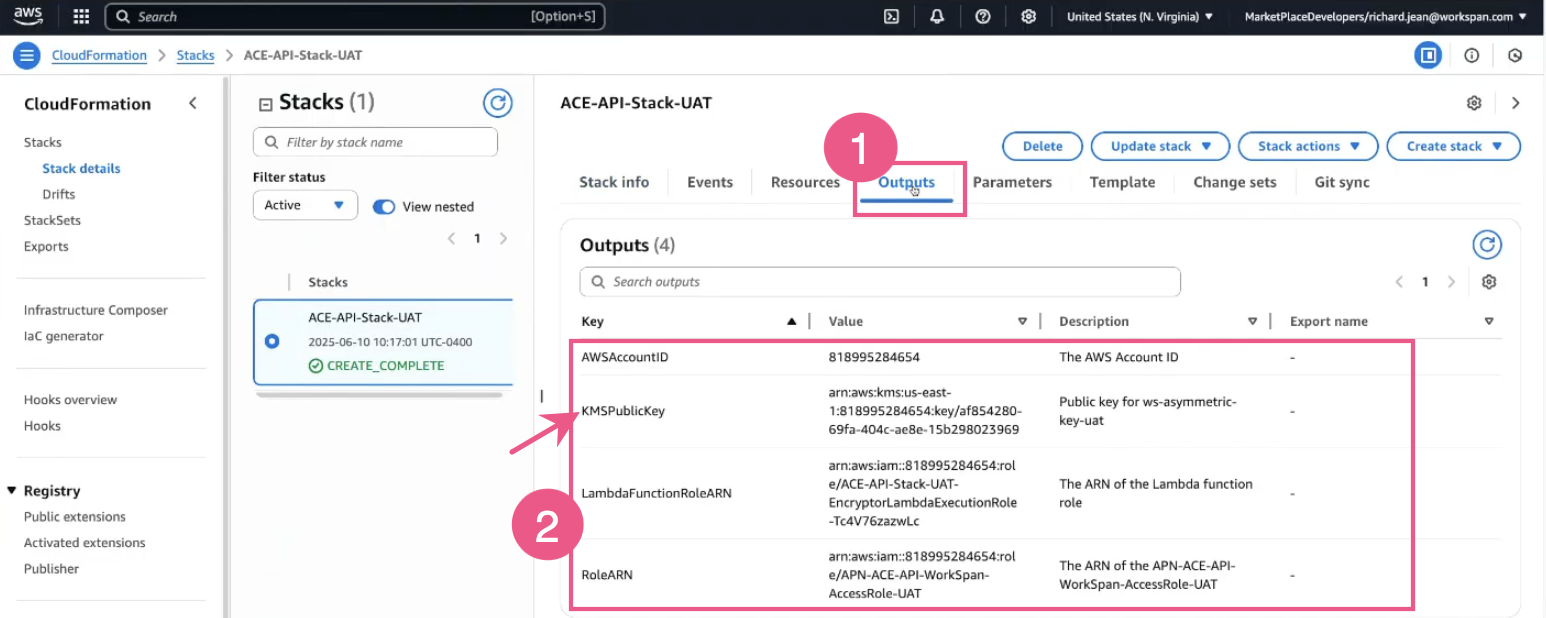1546x618 pixels.
Task: Open the notifications bell
Action: pyautogui.click(x=937, y=17)
